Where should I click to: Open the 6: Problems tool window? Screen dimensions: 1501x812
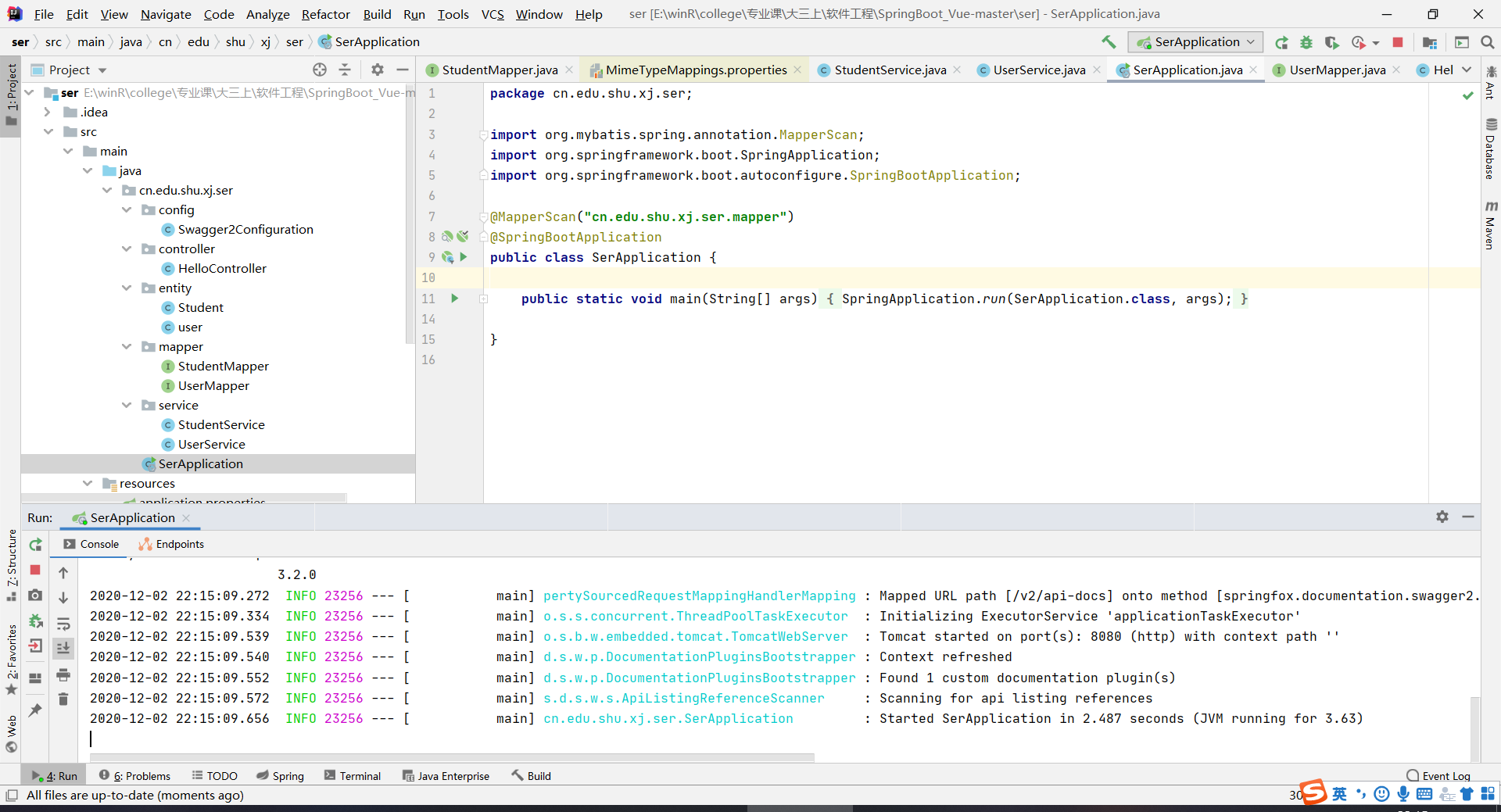134,776
